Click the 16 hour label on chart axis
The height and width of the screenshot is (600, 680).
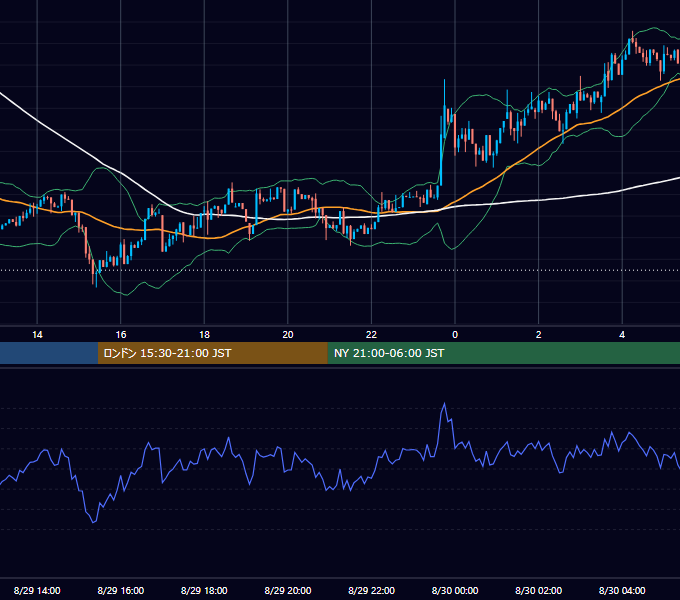(x=121, y=335)
